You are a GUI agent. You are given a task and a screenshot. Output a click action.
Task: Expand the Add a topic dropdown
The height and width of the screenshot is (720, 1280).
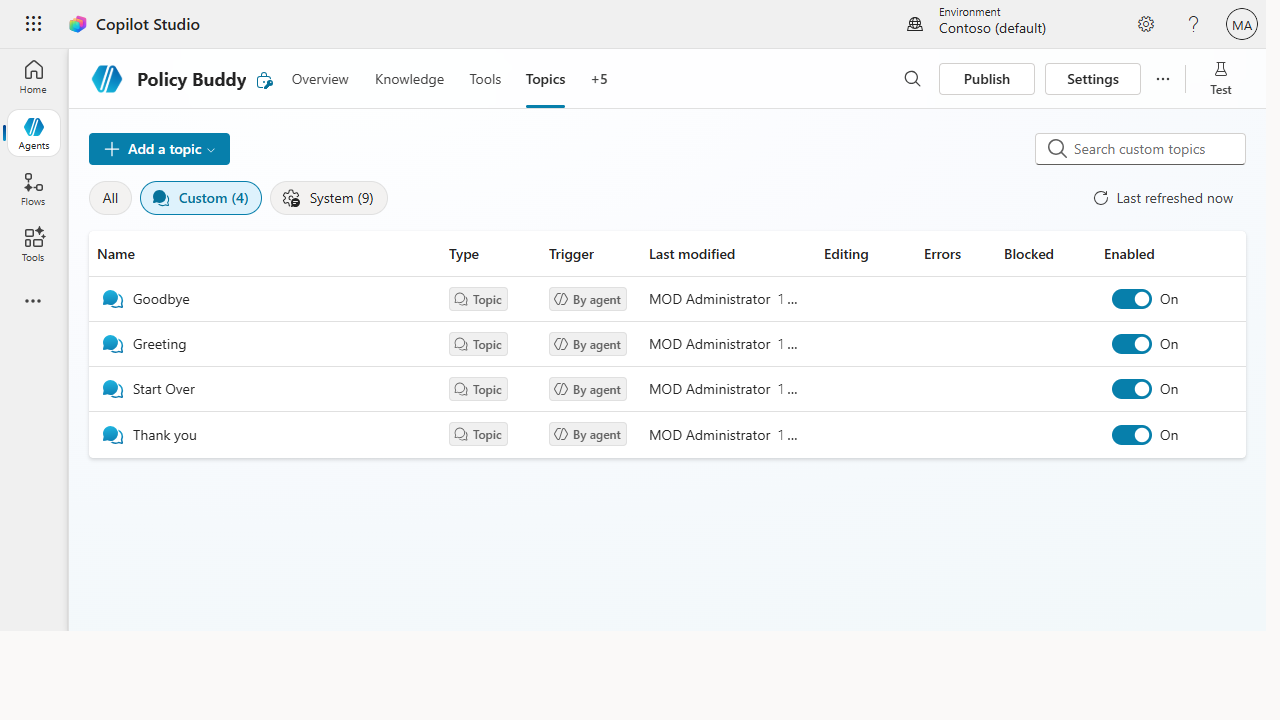click(159, 149)
